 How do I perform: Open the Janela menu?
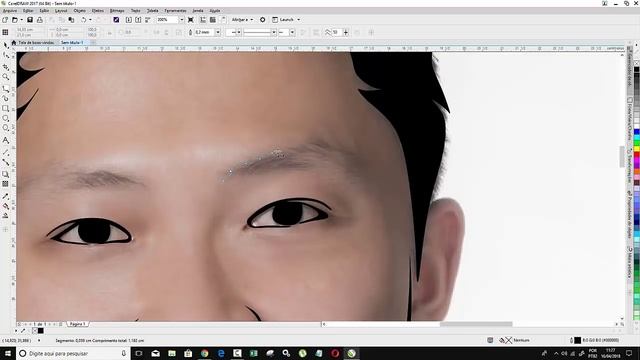[198, 11]
